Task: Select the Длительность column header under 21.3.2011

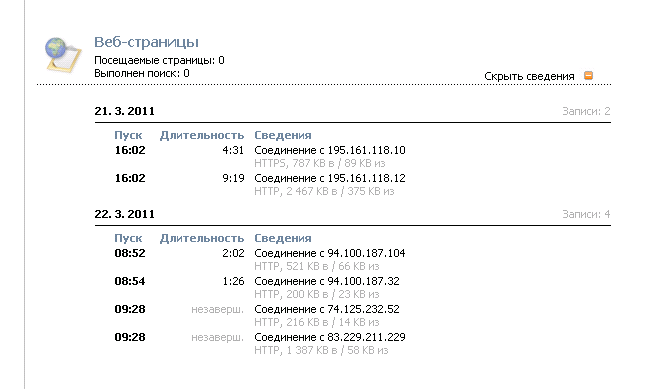Action: point(202,135)
